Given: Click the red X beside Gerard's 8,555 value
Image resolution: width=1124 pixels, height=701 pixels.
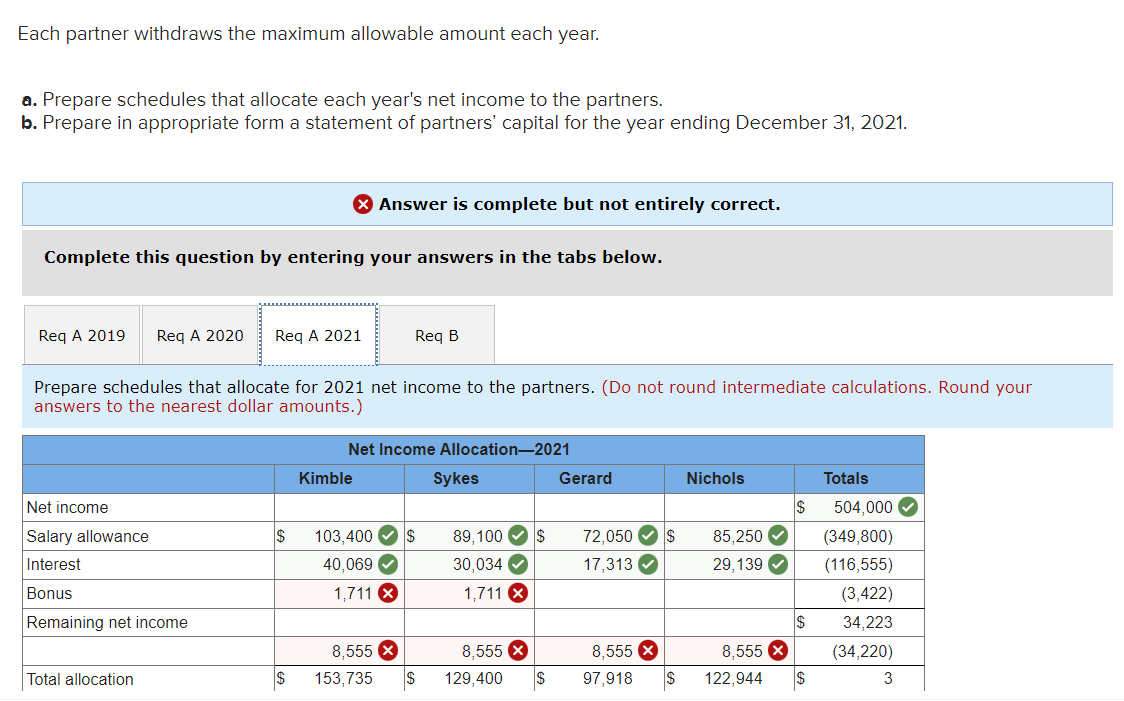Looking at the screenshot, I should pyautogui.click(x=647, y=651).
